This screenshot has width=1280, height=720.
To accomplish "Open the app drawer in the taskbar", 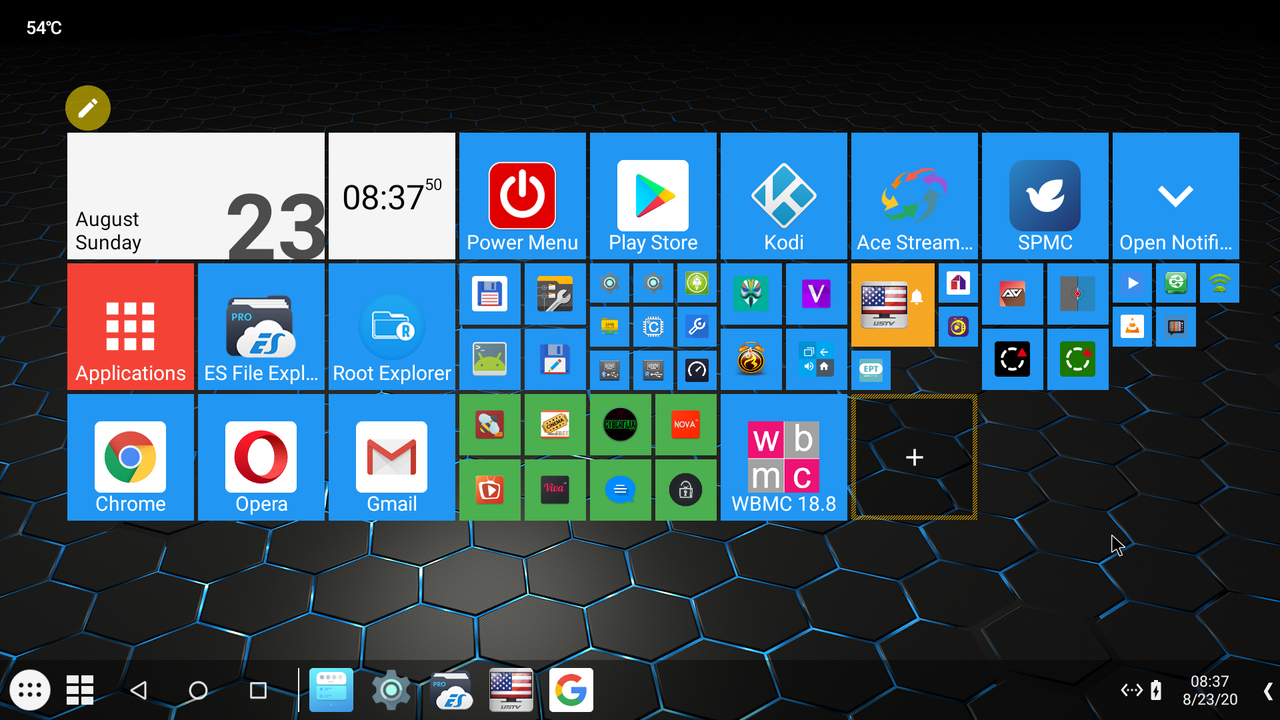I will click(x=30, y=690).
